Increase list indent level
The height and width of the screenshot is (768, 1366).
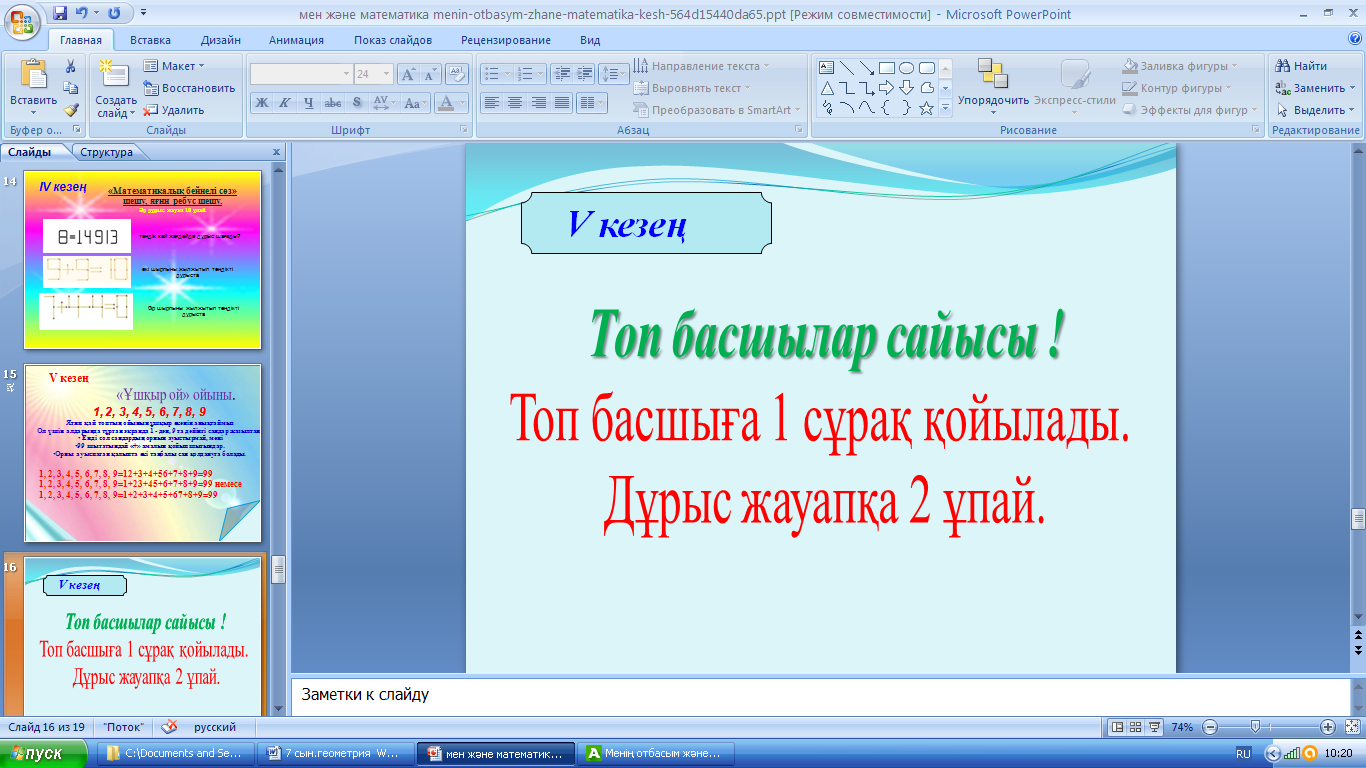click(584, 74)
